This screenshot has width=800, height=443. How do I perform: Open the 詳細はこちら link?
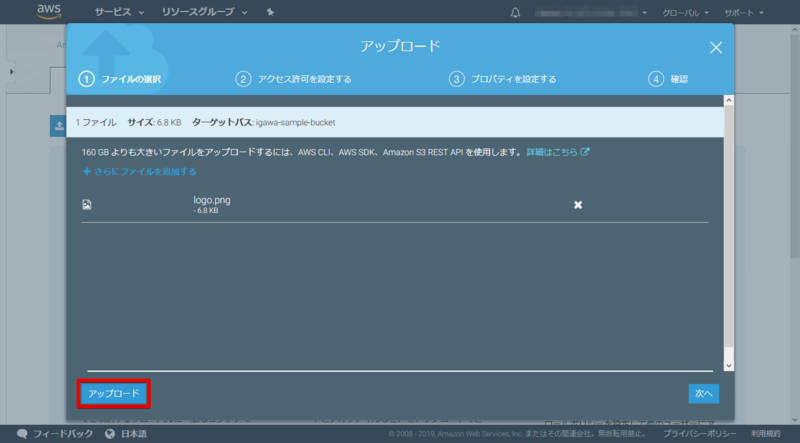(x=558, y=152)
